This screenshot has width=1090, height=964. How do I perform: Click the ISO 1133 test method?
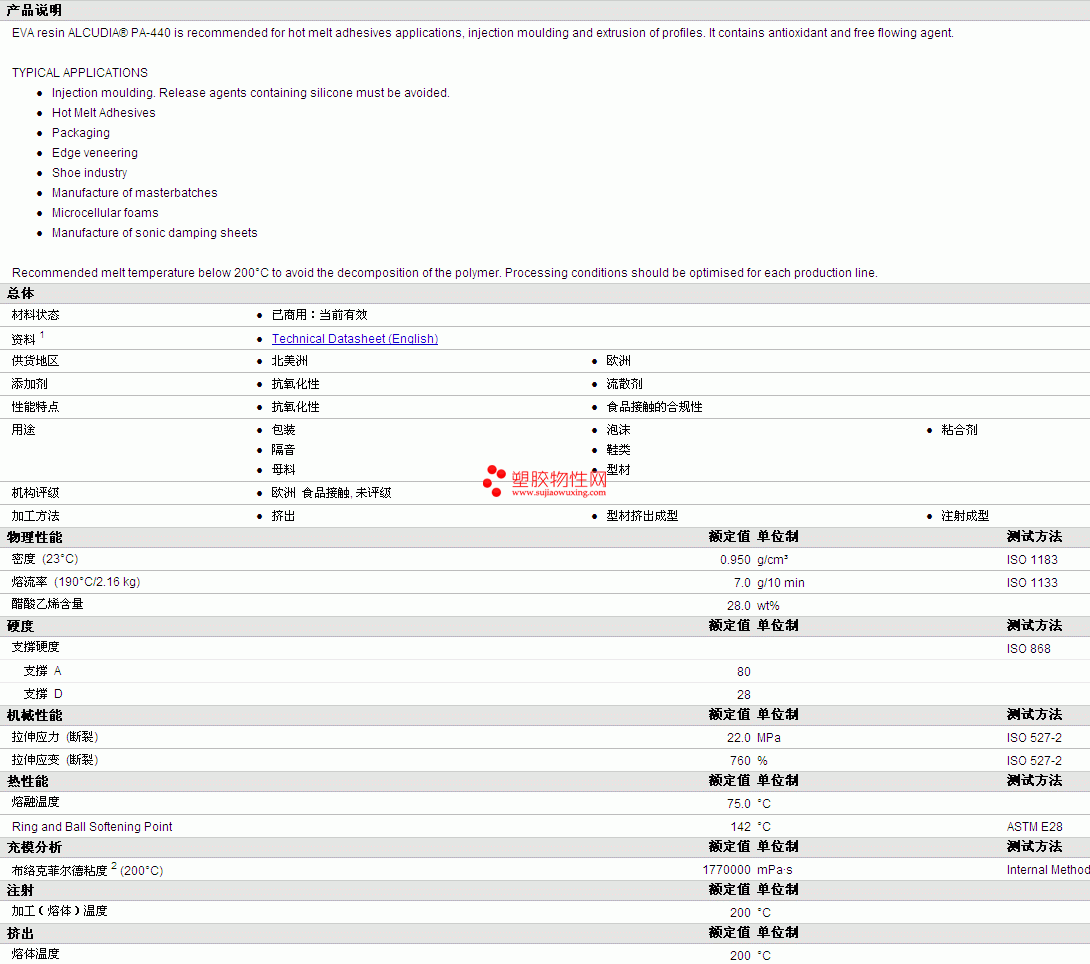1032,582
